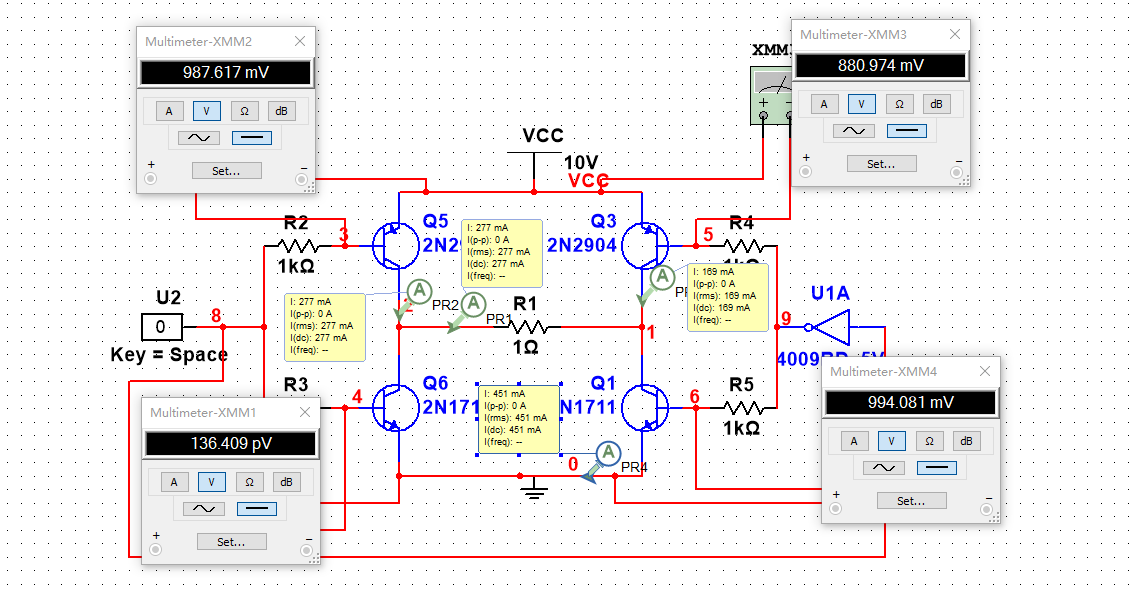Click the 994.081 mV display in XMM4
Image resolution: width=1130 pixels, height=594 pixels.
tap(911, 402)
